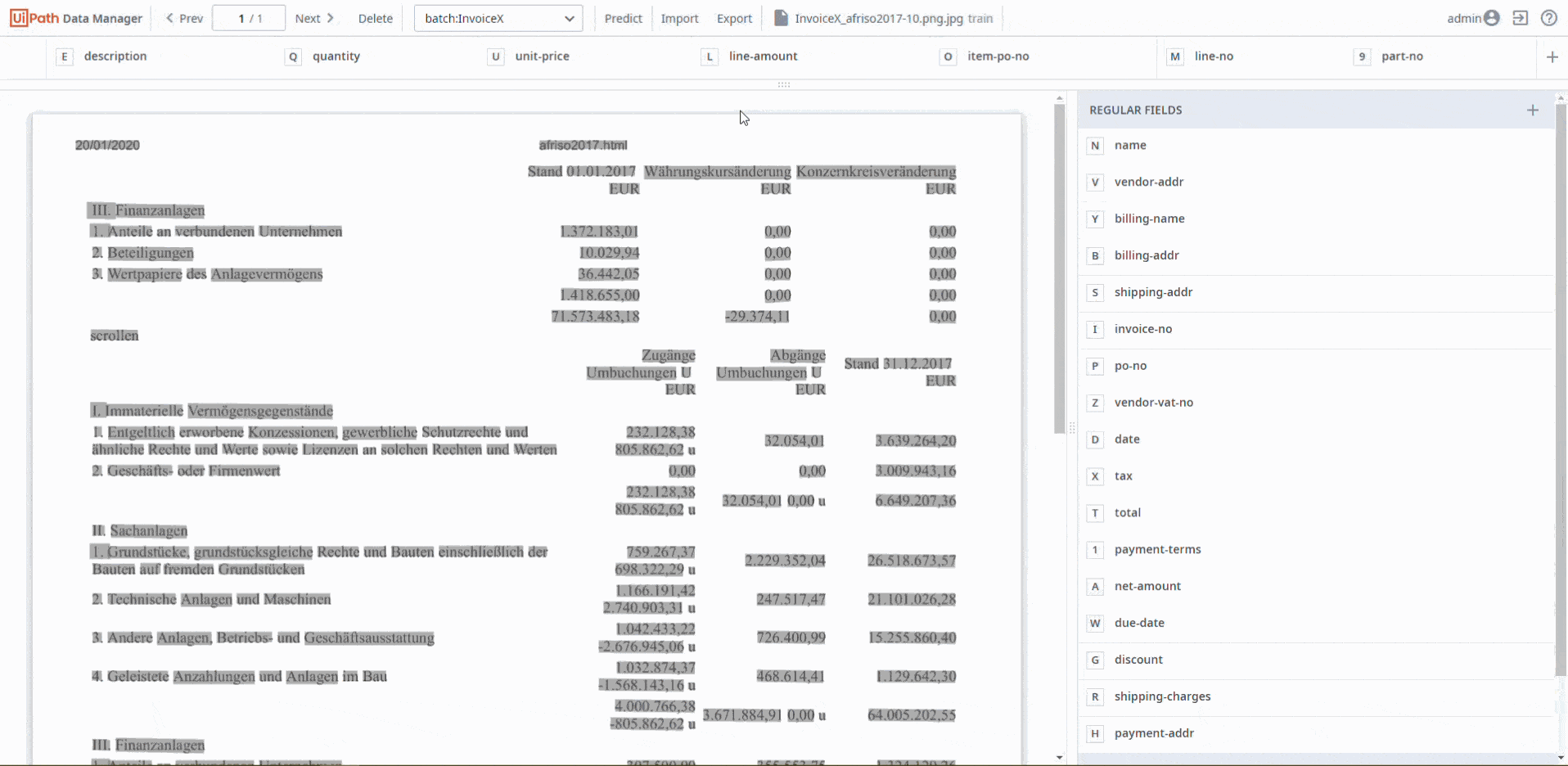
Task: Click the P hotkey badge for po-no
Action: click(1095, 367)
